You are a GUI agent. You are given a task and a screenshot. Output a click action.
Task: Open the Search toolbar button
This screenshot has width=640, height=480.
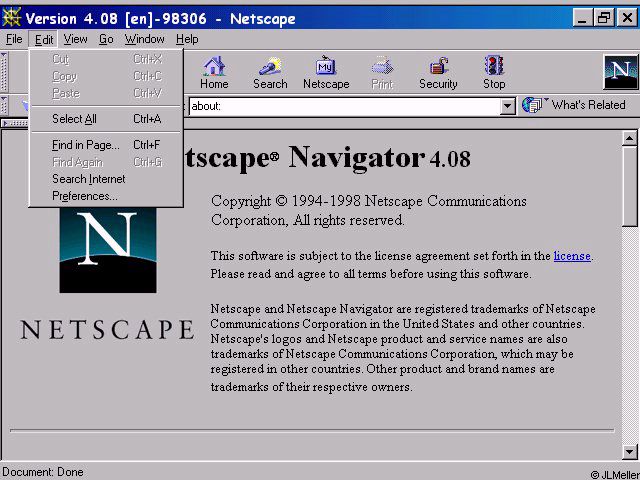click(x=270, y=73)
